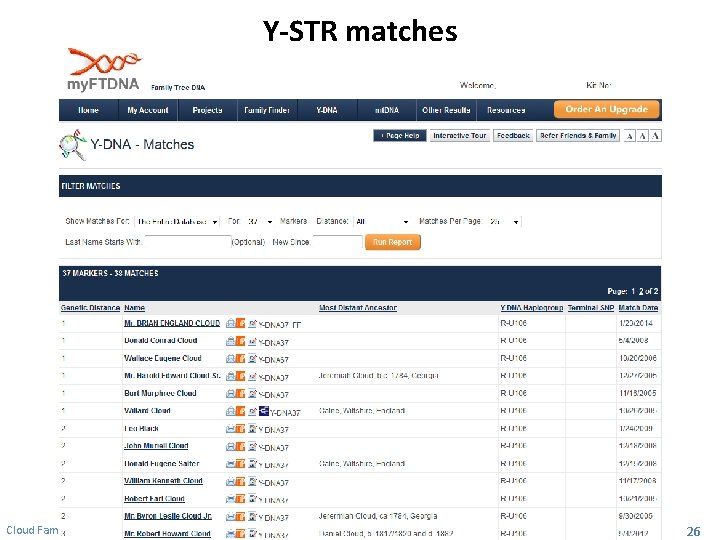Click the Run Report button
This screenshot has width=720, height=540.
click(x=393, y=242)
